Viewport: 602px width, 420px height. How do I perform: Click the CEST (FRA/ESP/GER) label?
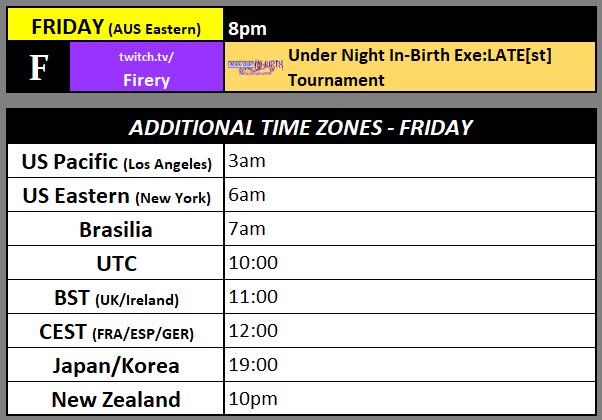click(117, 331)
